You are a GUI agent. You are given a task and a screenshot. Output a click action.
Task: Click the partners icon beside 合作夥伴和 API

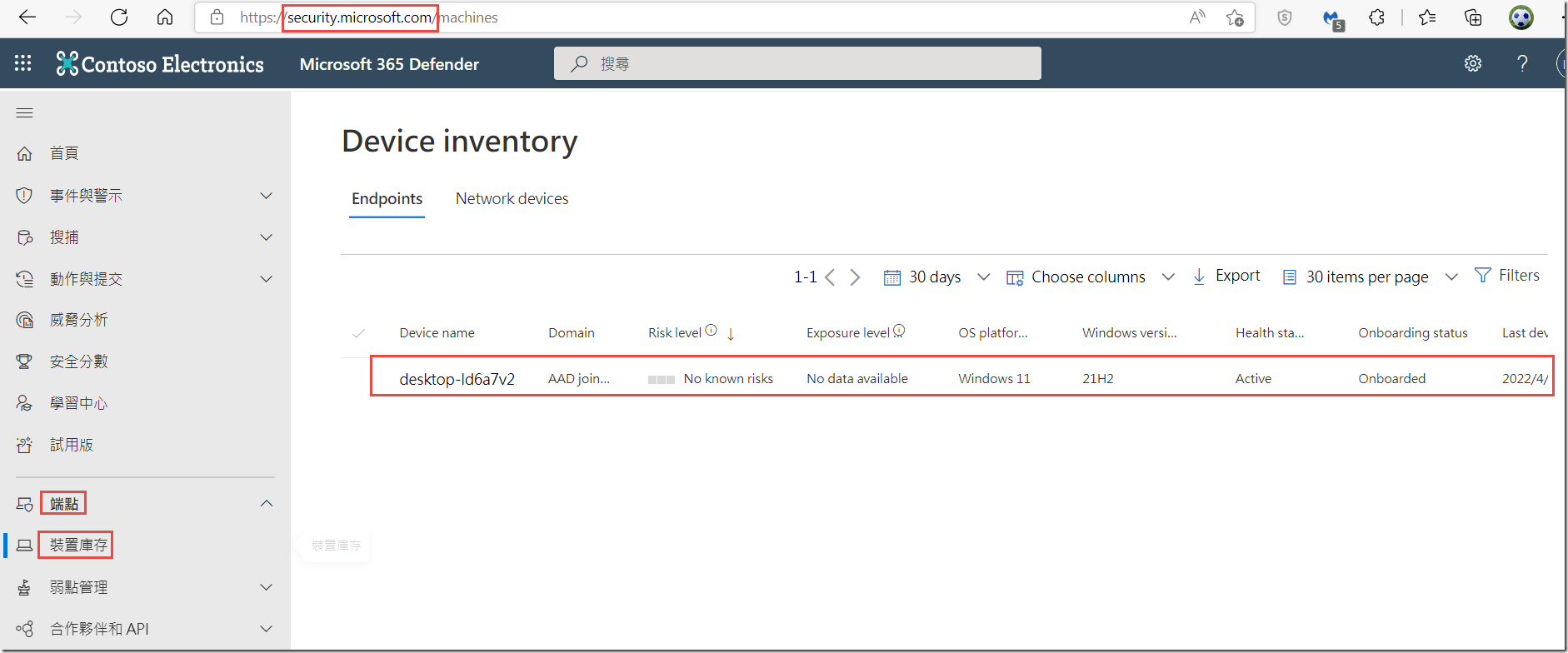25,629
